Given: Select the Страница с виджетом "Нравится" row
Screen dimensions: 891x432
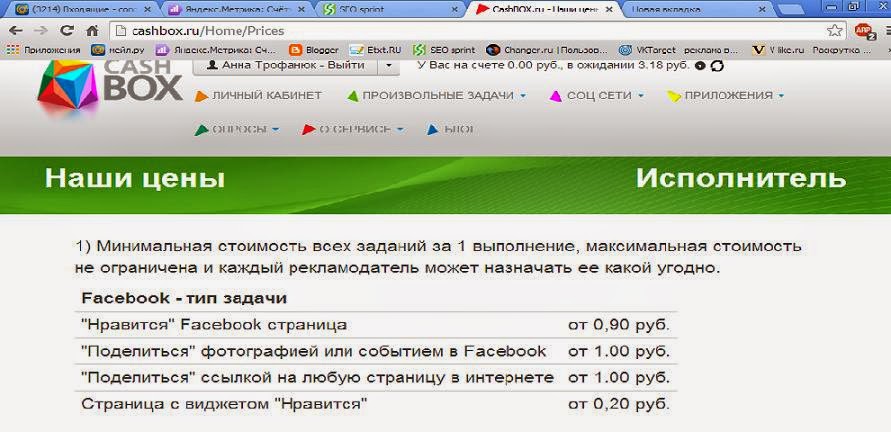Looking at the screenshot, I should [376, 405].
